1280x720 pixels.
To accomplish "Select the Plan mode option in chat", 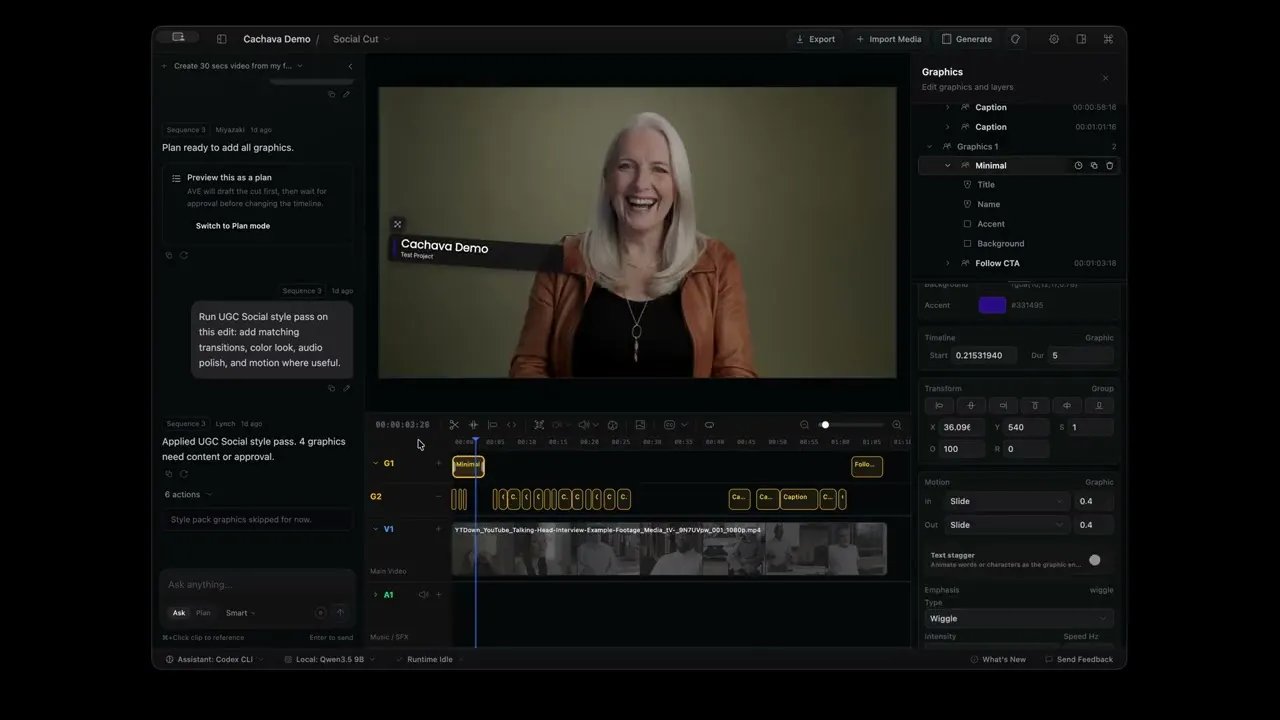I will (x=203, y=613).
